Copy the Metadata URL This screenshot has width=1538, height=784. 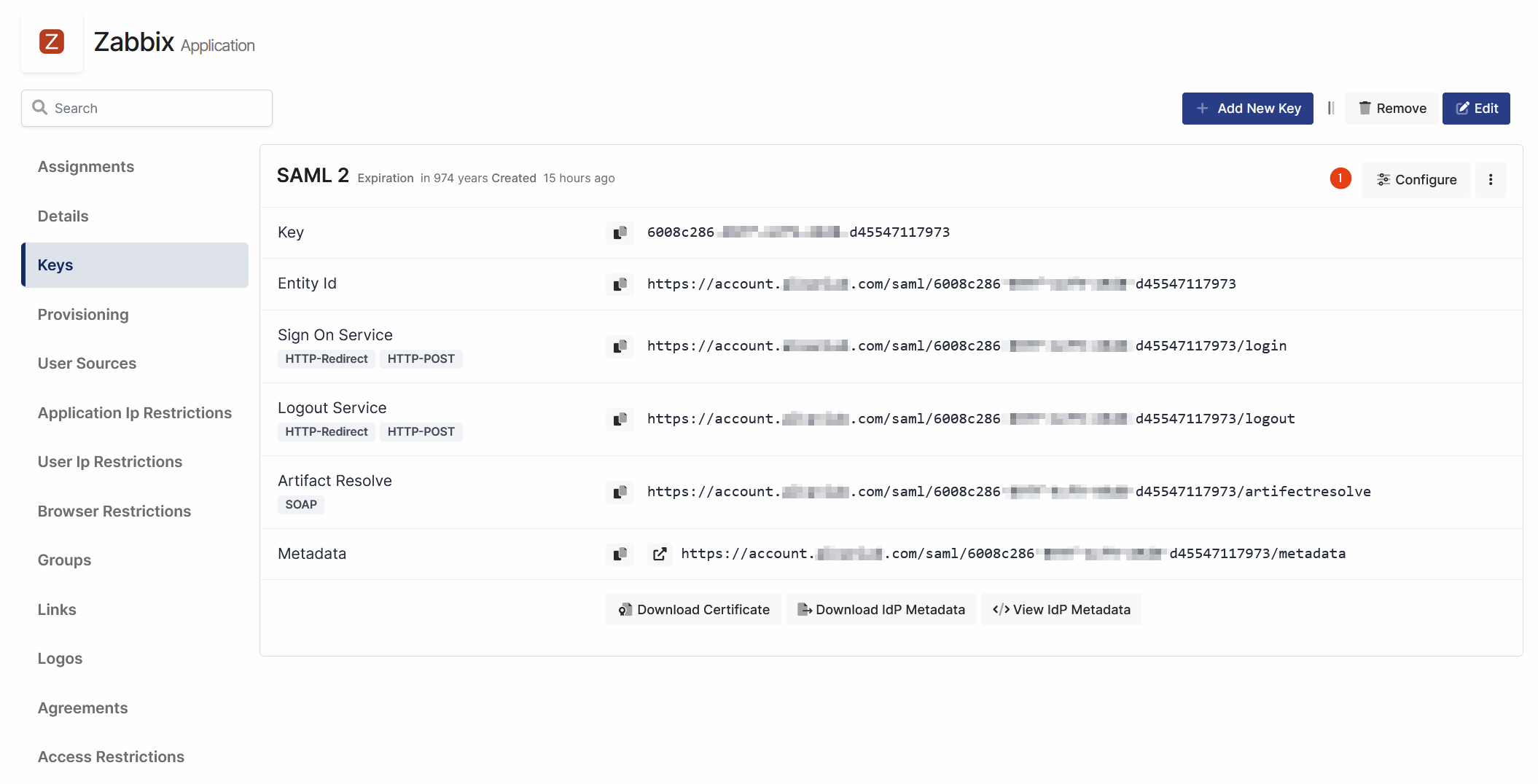(620, 554)
